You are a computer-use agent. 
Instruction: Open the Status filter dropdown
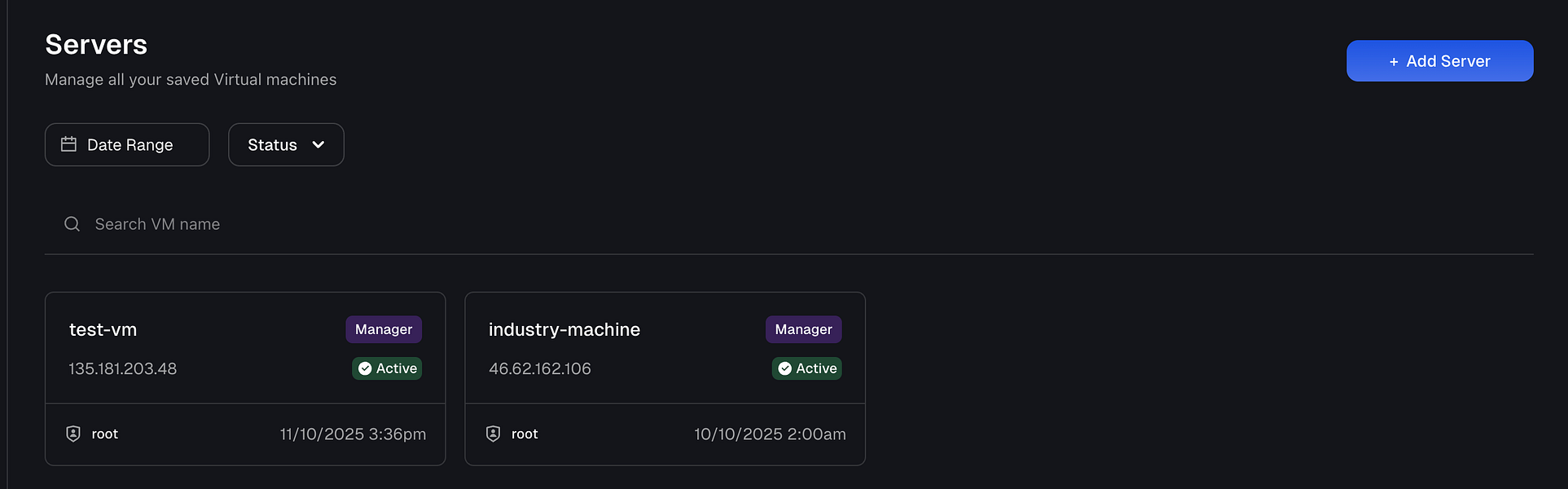point(285,144)
